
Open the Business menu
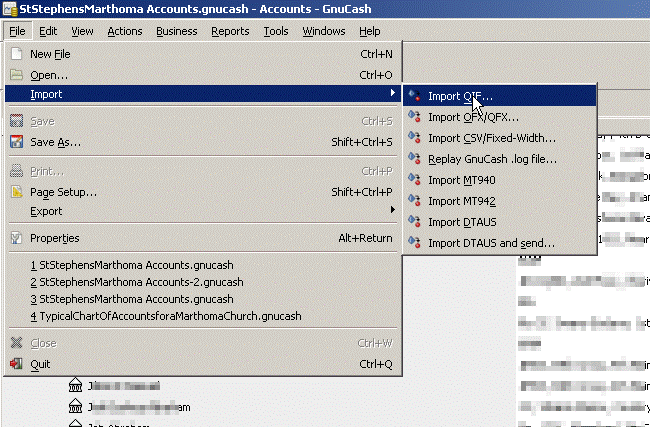pos(177,31)
